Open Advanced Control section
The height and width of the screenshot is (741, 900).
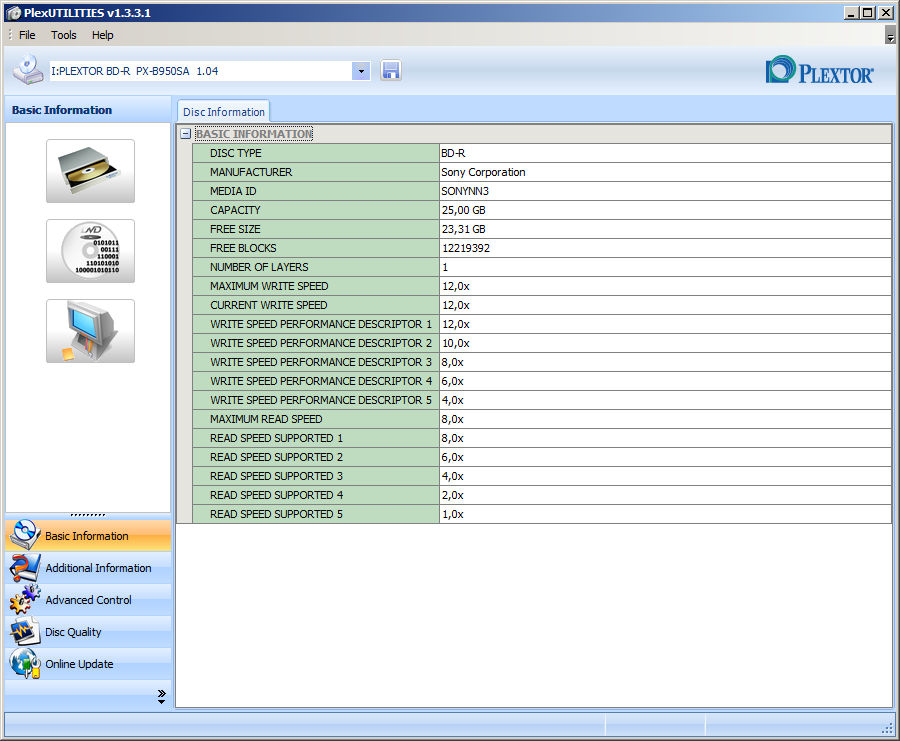tap(88, 600)
